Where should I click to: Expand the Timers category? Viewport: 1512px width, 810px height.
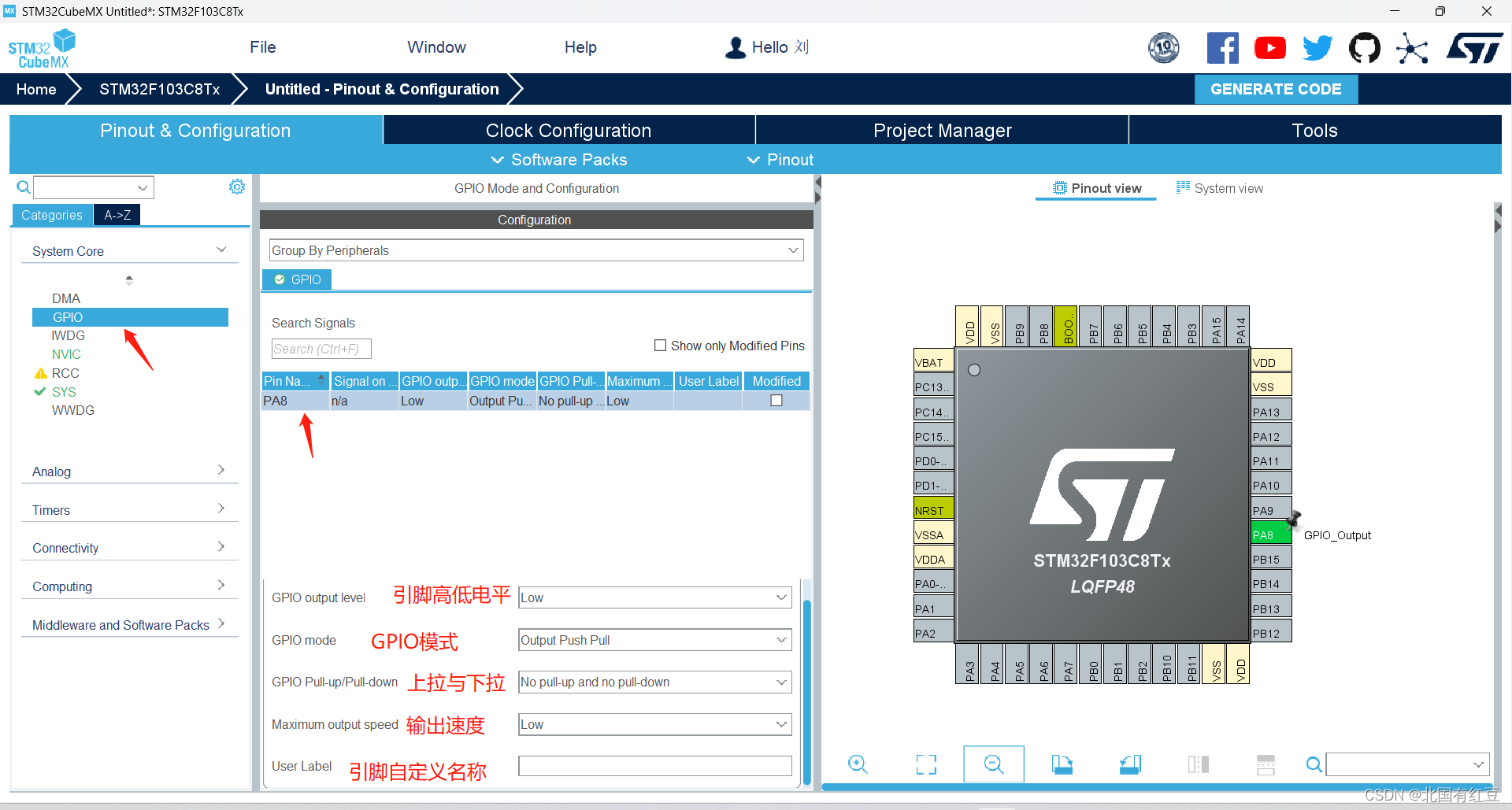pyautogui.click(x=130, y=510)
